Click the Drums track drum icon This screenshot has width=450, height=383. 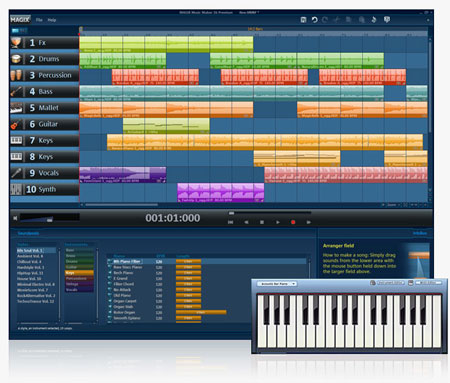[x=16, y=59]
